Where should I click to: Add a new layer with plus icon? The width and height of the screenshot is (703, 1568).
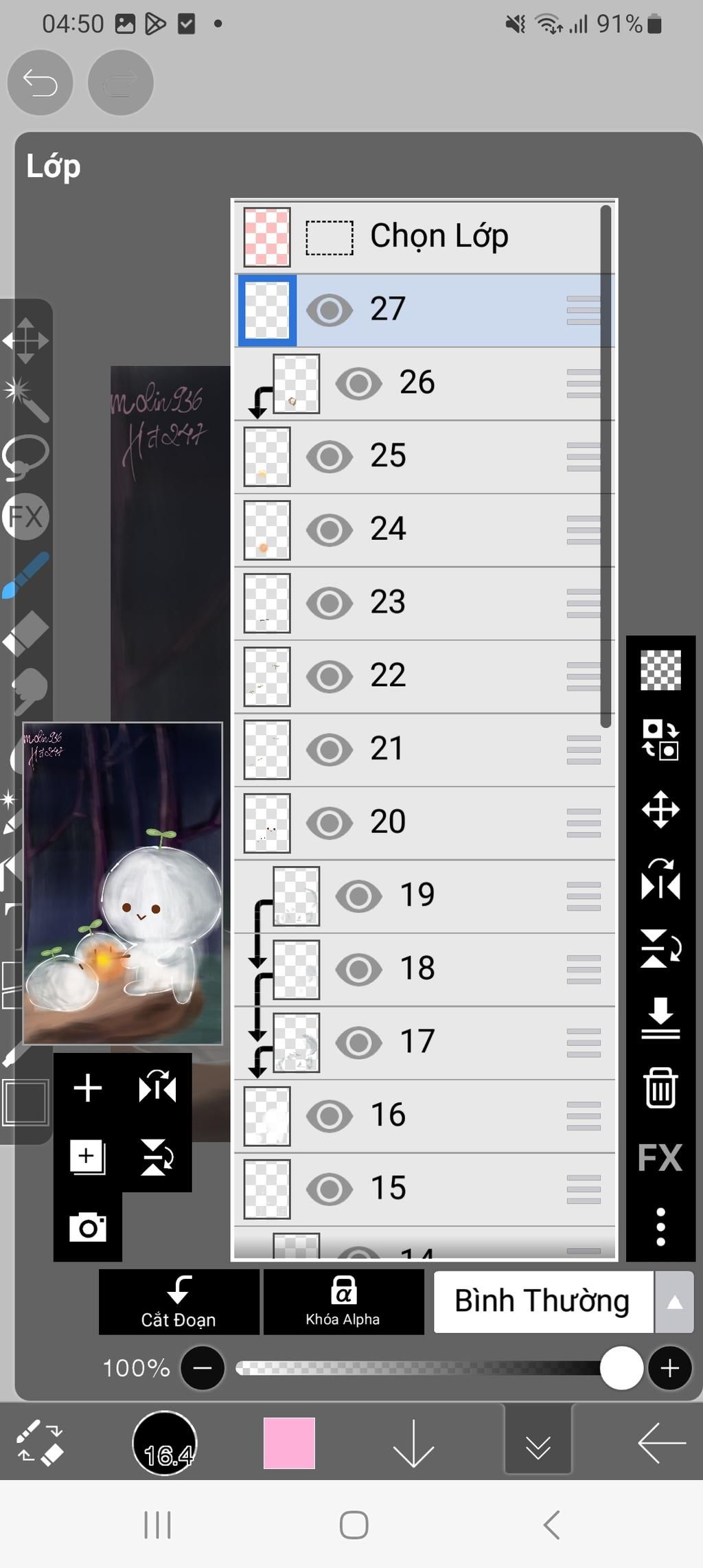point(87,1088)
